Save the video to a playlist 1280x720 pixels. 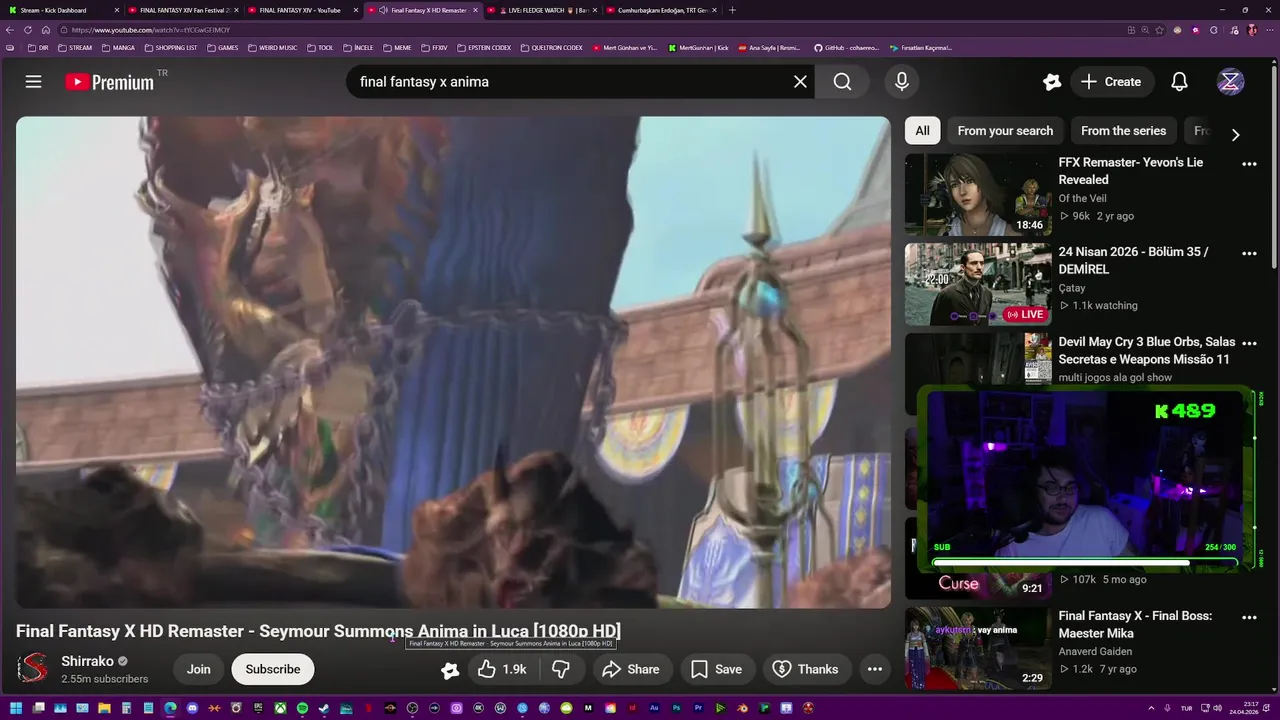(x=717, y=669)
